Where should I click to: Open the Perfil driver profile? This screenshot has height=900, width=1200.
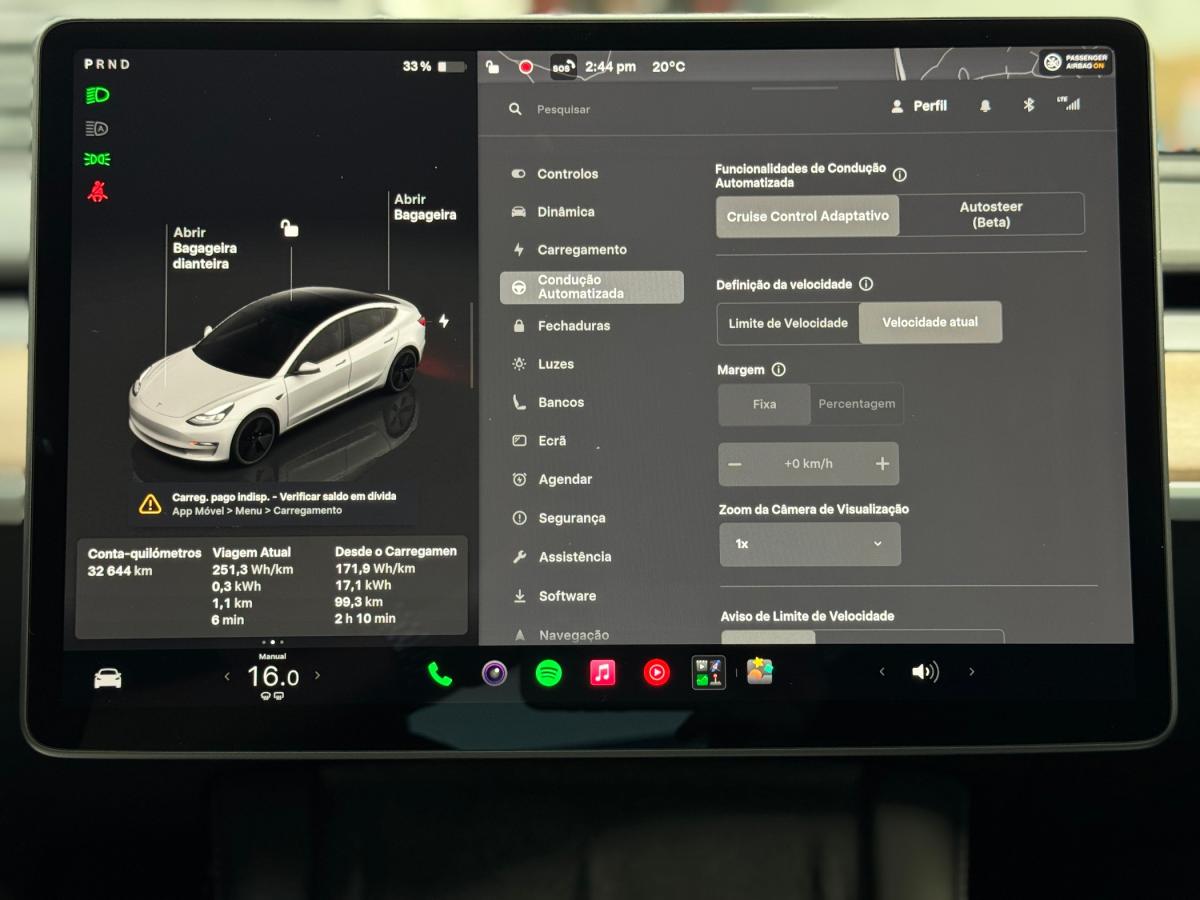[x=919, y=106]
